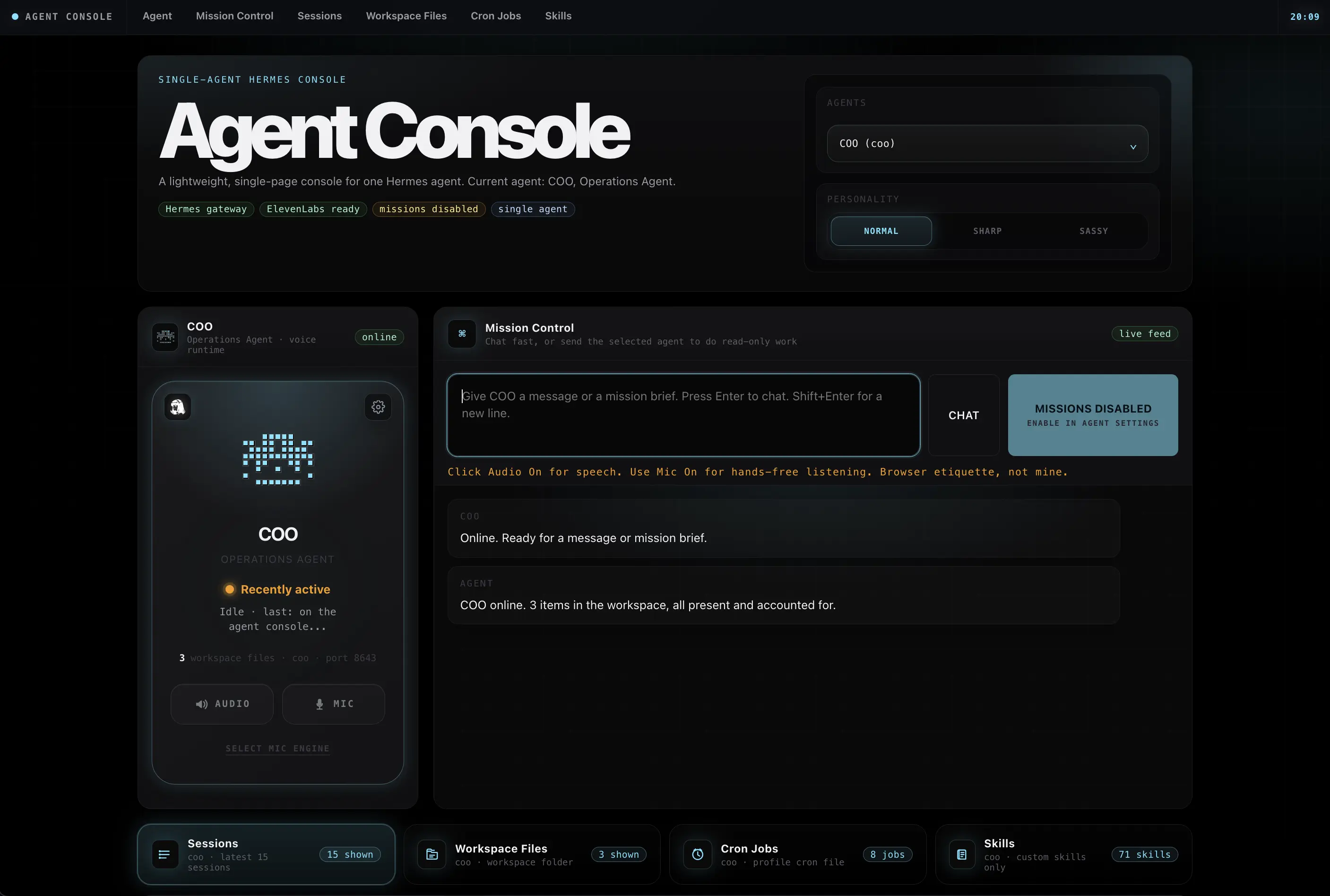This screenshot has height=896, width=1330.
Task: Focus the COO message input field
Action: (x=683, y=415)
